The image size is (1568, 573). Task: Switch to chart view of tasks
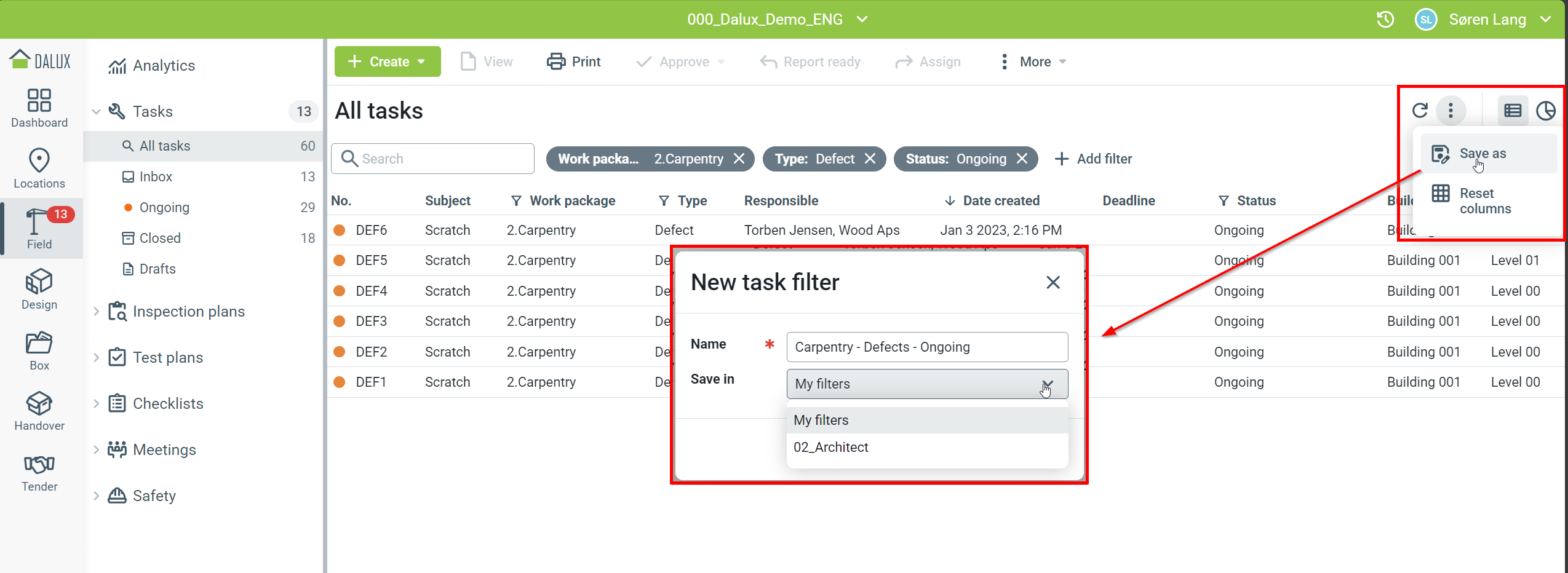click(1545, 111)
